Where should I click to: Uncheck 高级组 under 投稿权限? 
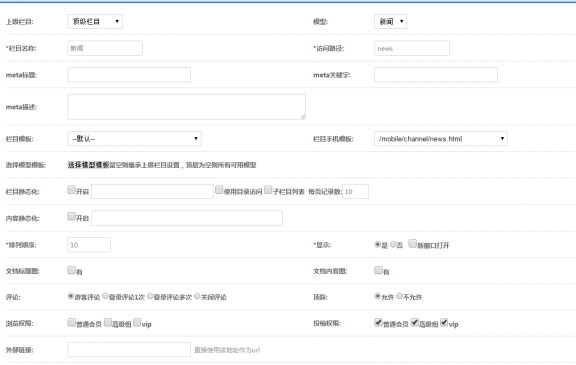point(415,322)
